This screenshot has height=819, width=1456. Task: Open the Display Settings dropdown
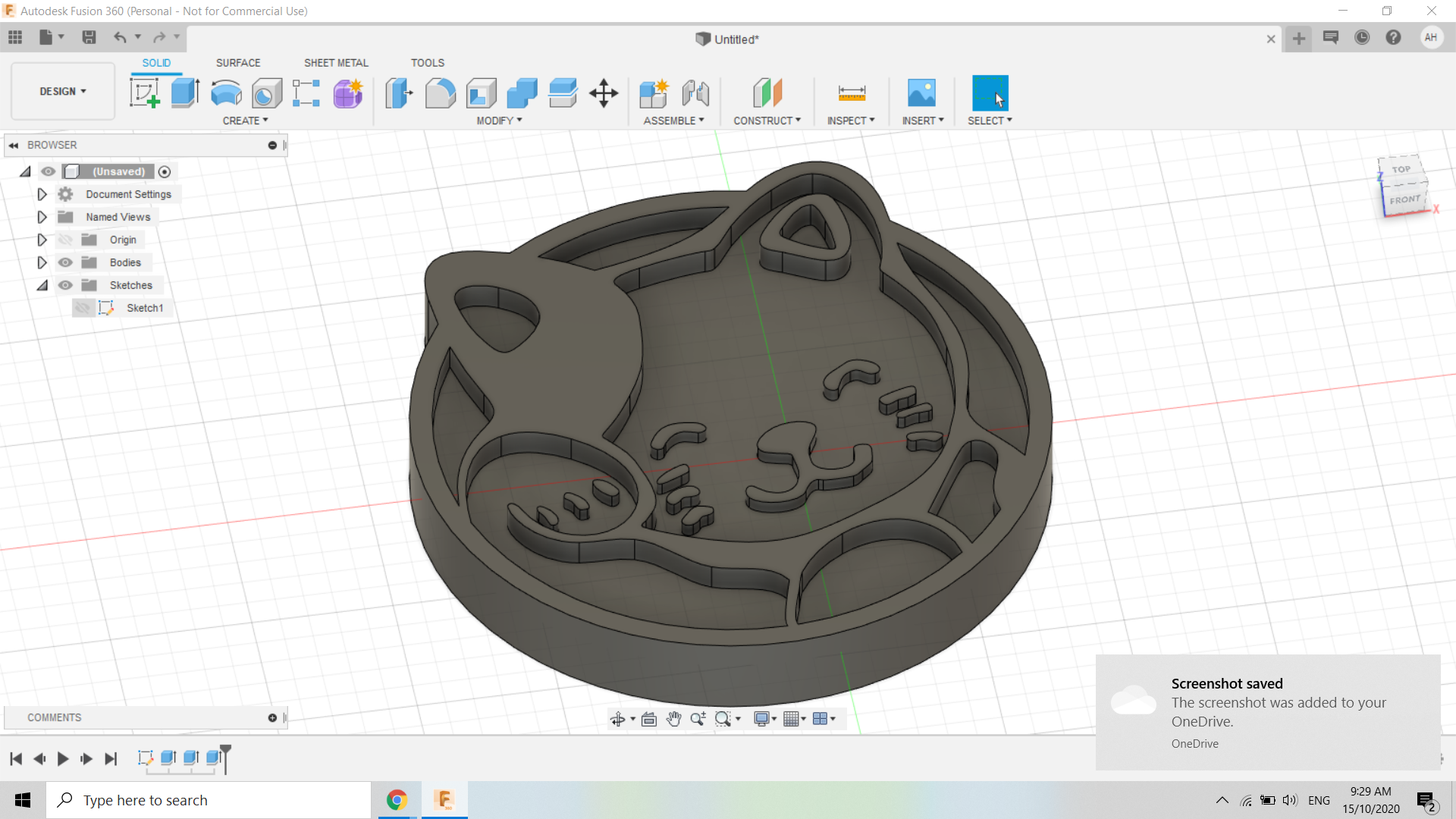pos(764,718)
